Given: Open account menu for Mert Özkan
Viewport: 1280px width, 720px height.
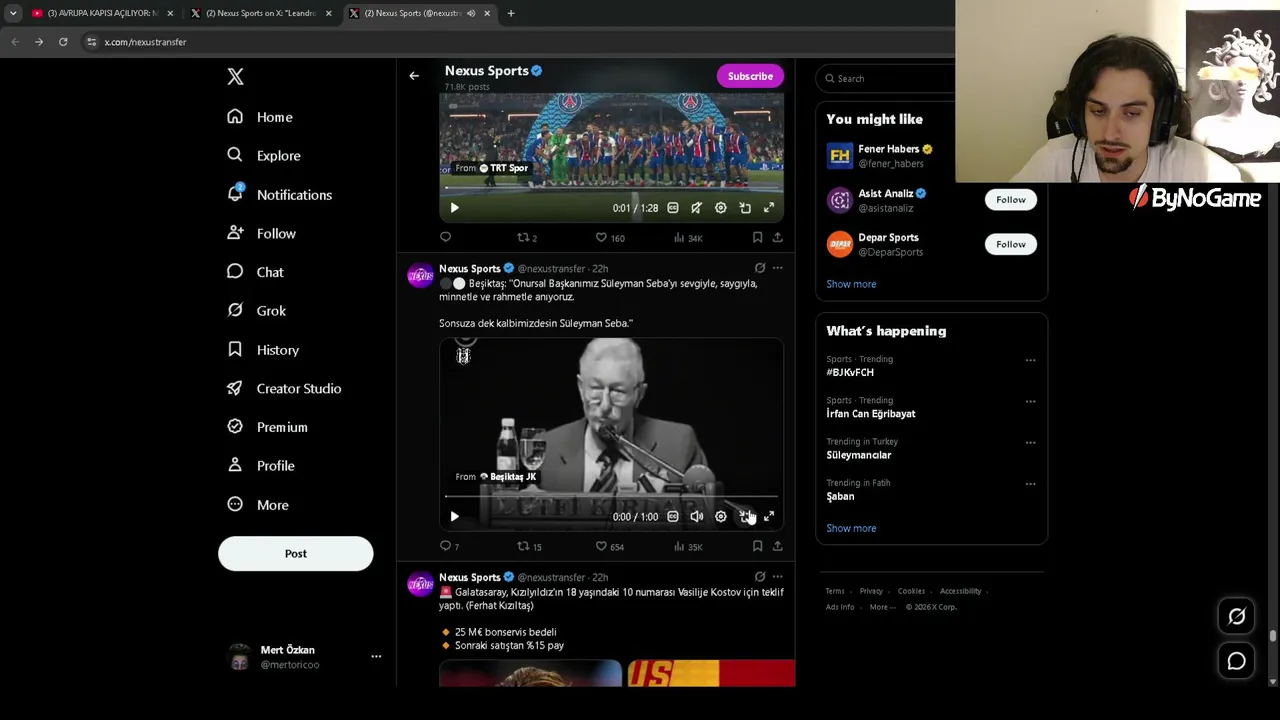Looking at the screenshot, I should (376, 657).
